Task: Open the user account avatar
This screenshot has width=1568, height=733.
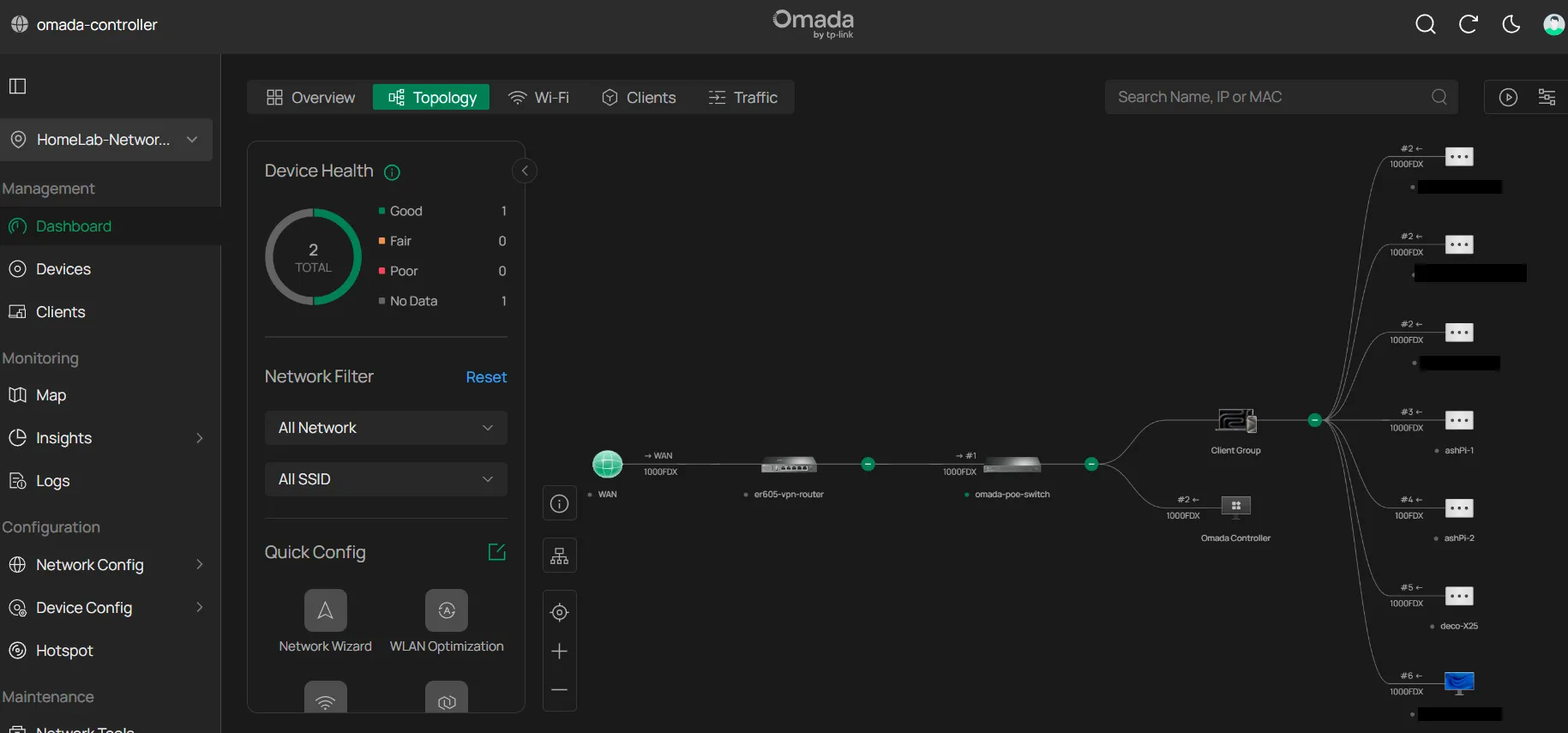Action: tap(1554, 25)
